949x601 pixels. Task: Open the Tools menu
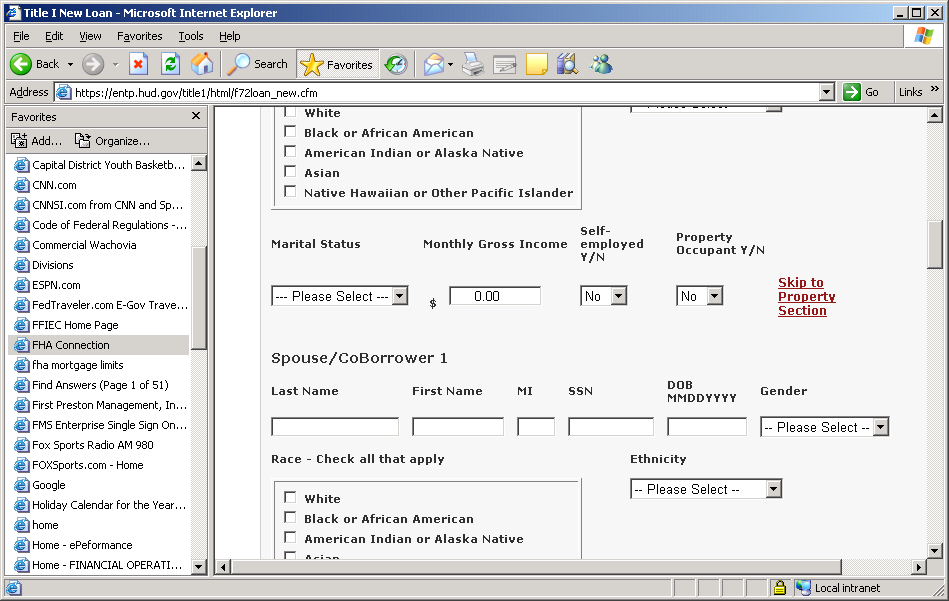click(x=191, y=36)
